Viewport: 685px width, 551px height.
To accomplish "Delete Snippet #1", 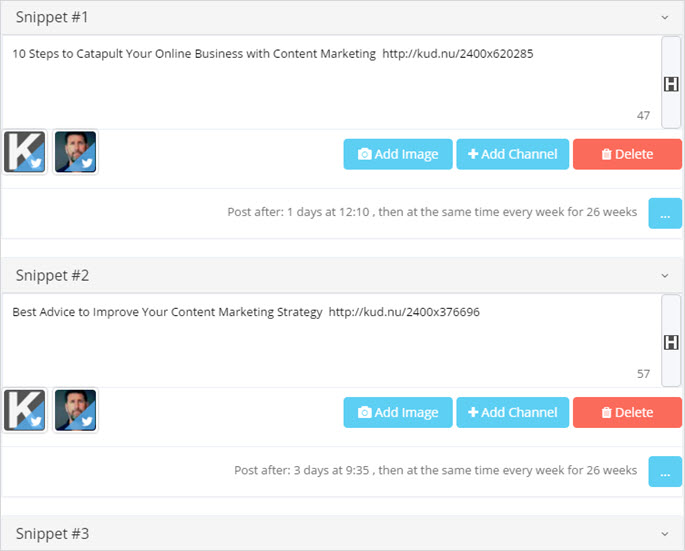I will [627, 154].
